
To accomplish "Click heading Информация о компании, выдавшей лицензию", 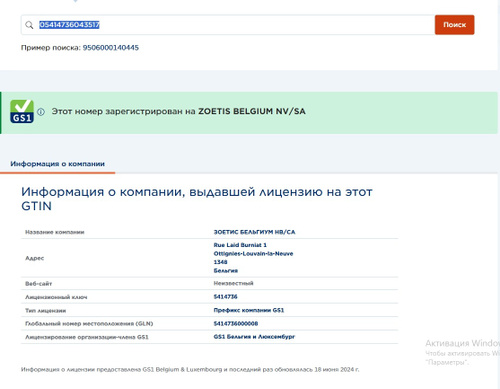I will (x=197, y=199).
